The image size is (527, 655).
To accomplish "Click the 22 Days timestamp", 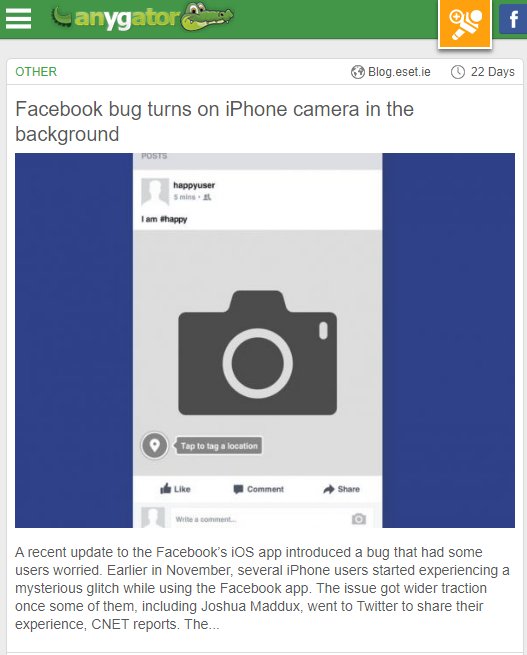I will click(x=493, y=72).
